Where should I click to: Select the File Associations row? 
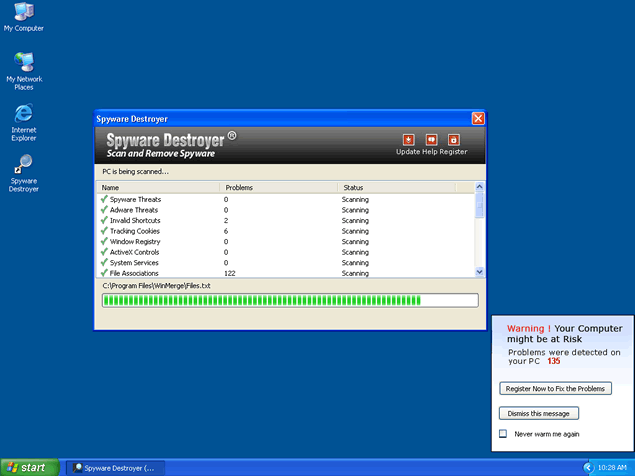[x=134, y=273]
